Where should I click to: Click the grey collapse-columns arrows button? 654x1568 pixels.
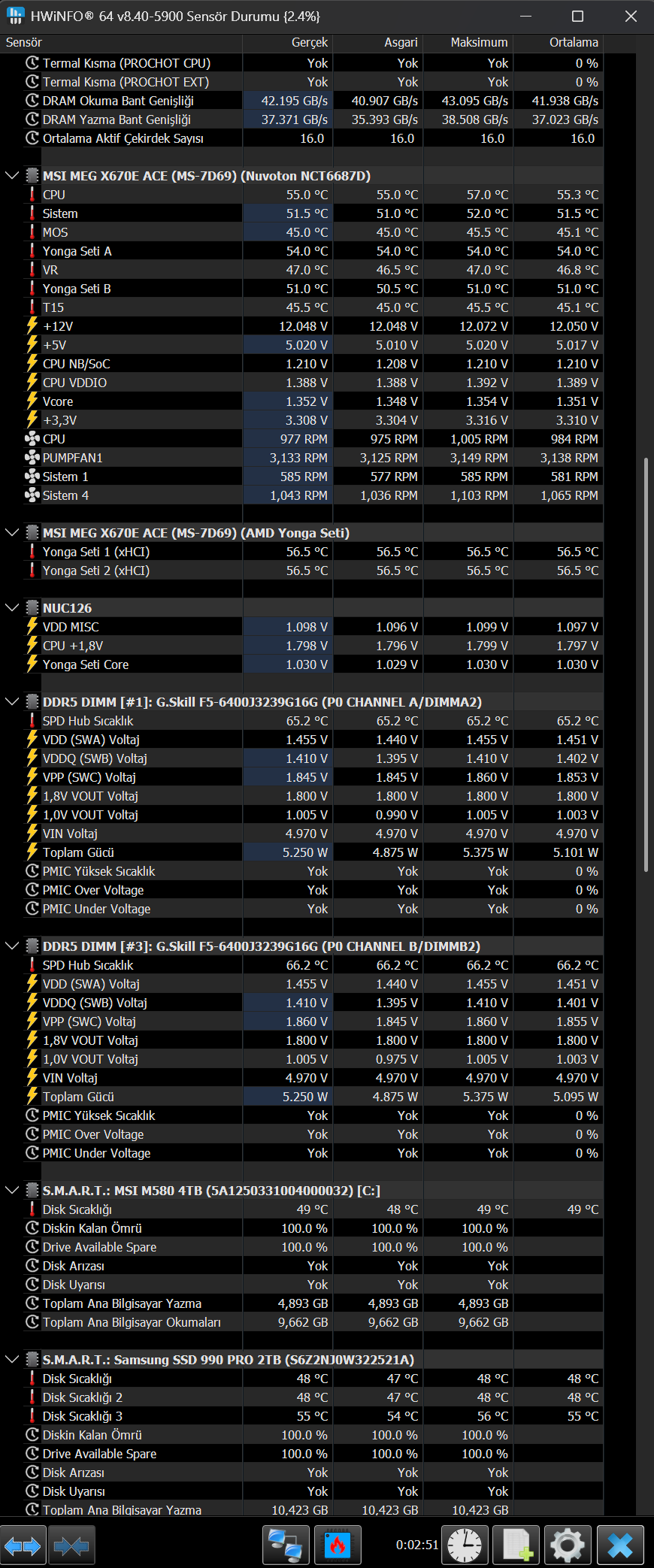coord(71,1546)
